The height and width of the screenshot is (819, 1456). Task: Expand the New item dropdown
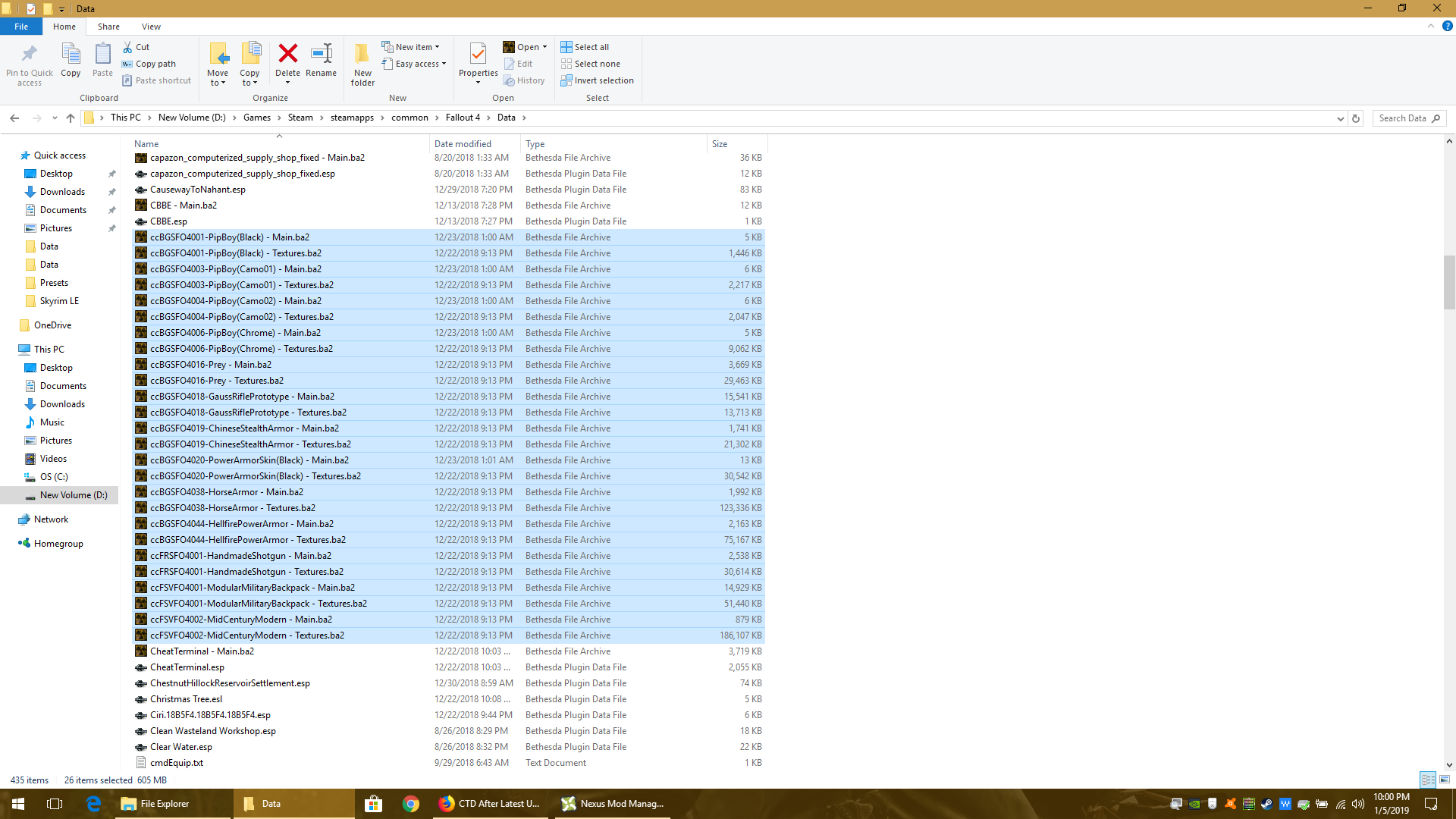point(412,46)
